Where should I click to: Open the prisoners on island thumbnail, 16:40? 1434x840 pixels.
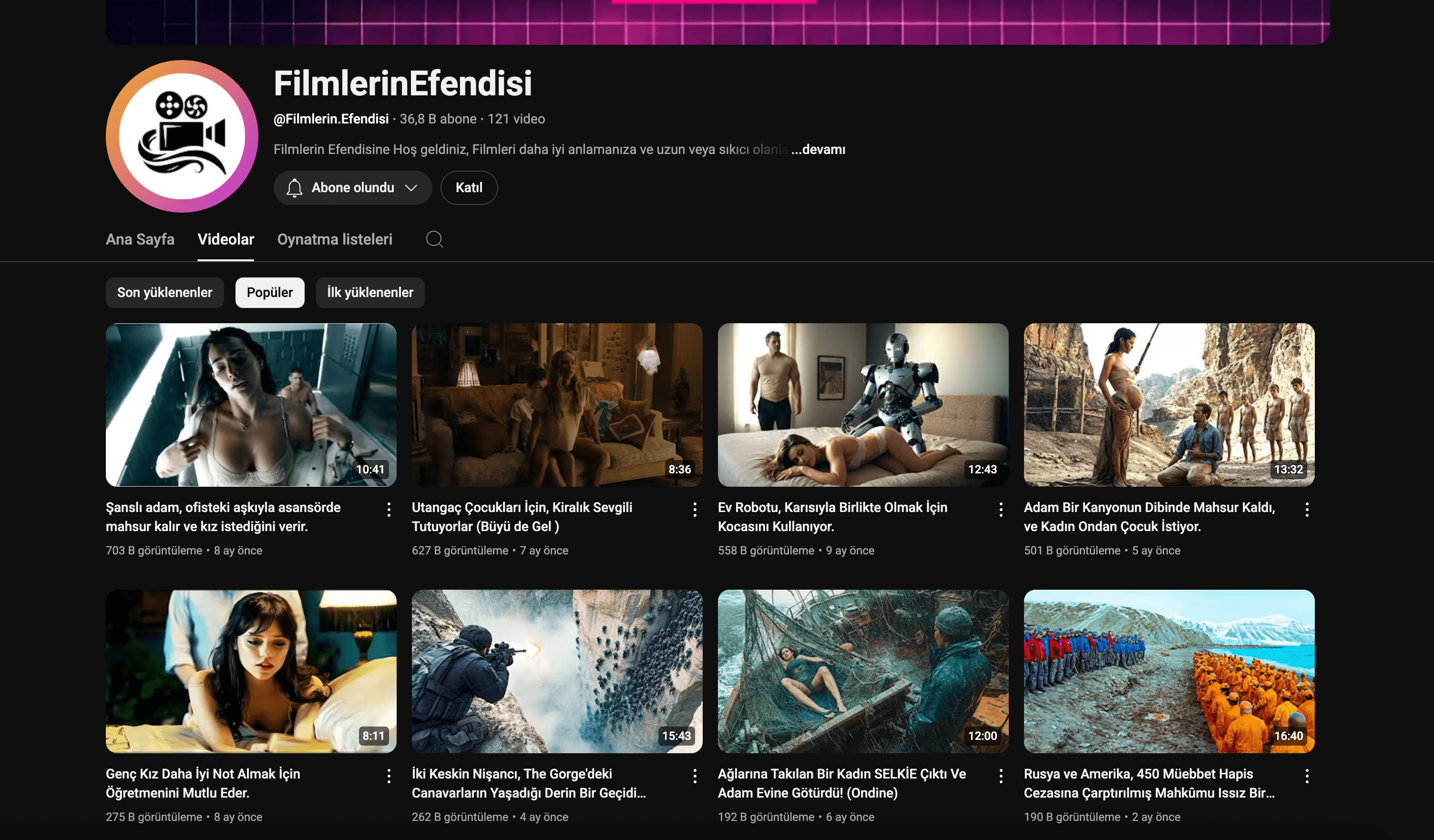1169,672
